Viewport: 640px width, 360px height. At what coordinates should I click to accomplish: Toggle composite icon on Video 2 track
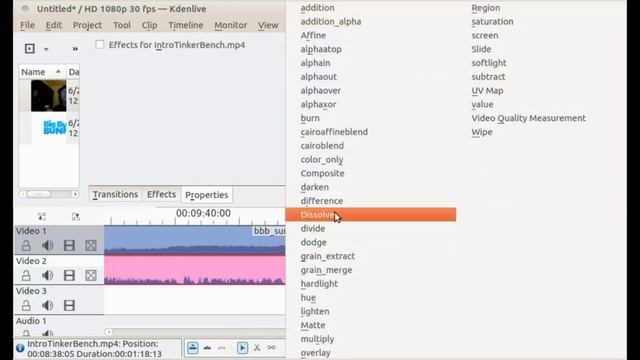click(91, 276)
